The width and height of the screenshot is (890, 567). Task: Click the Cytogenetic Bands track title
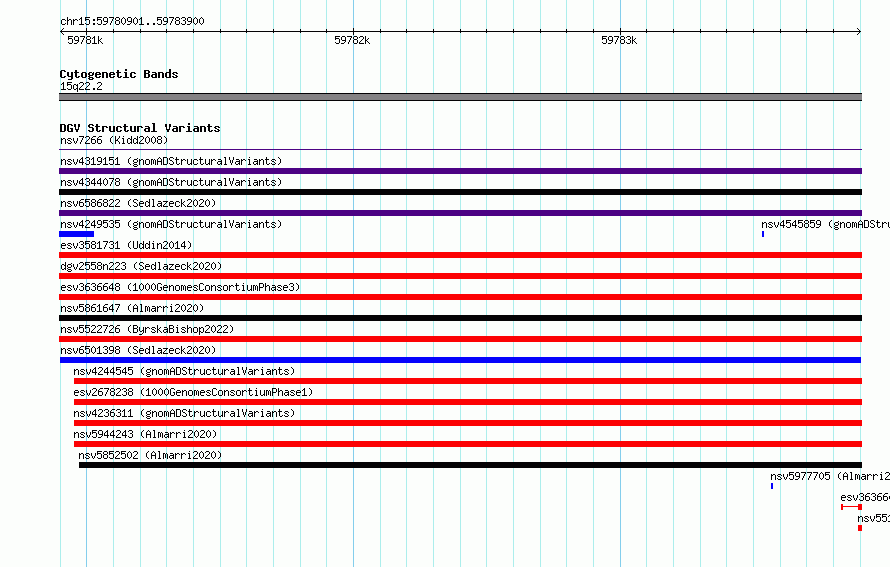[119, 74]
